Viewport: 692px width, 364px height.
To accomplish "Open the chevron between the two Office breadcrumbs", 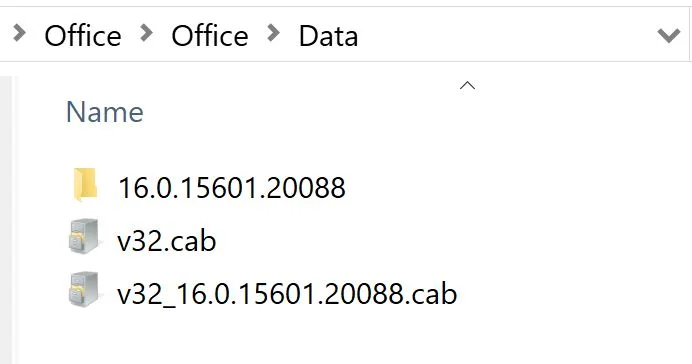I will pos(147,33).
